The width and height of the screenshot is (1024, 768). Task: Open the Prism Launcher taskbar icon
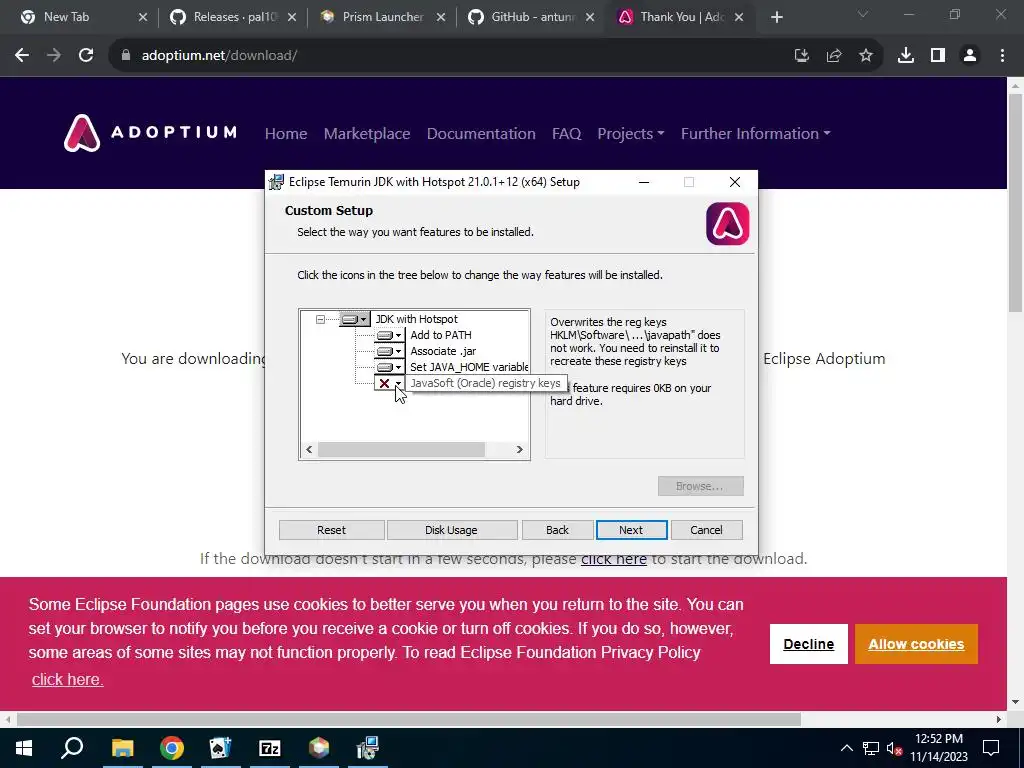[x=319, y=748]
